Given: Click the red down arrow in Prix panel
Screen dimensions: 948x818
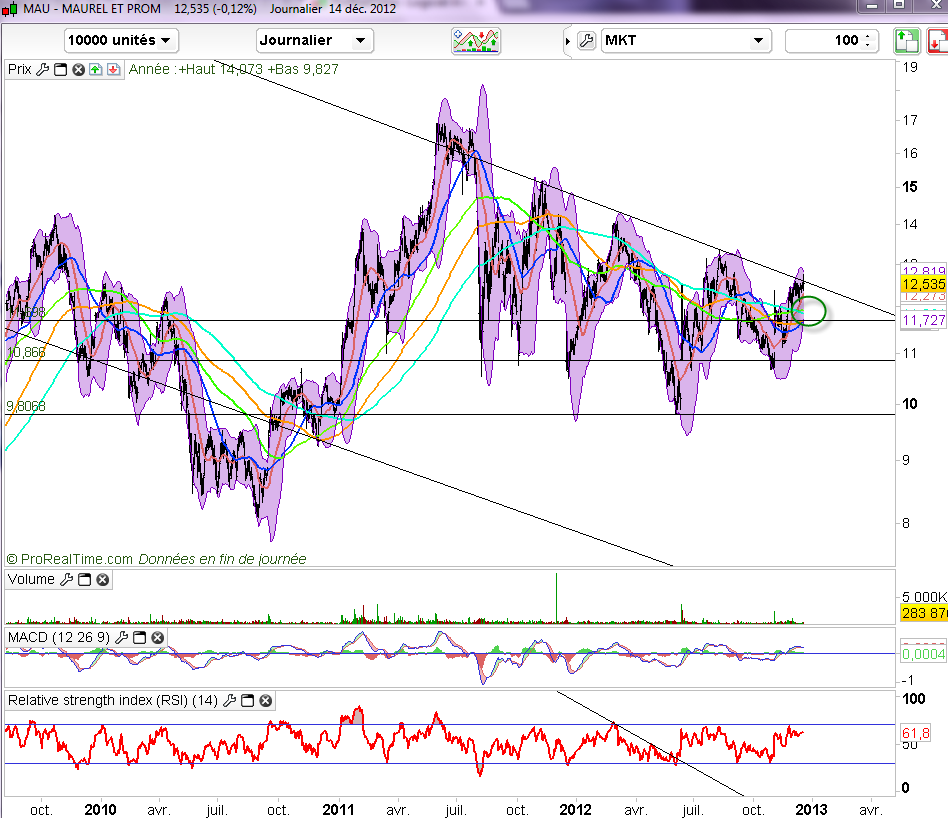Looking at the screenshot, I should pos(112,70).
